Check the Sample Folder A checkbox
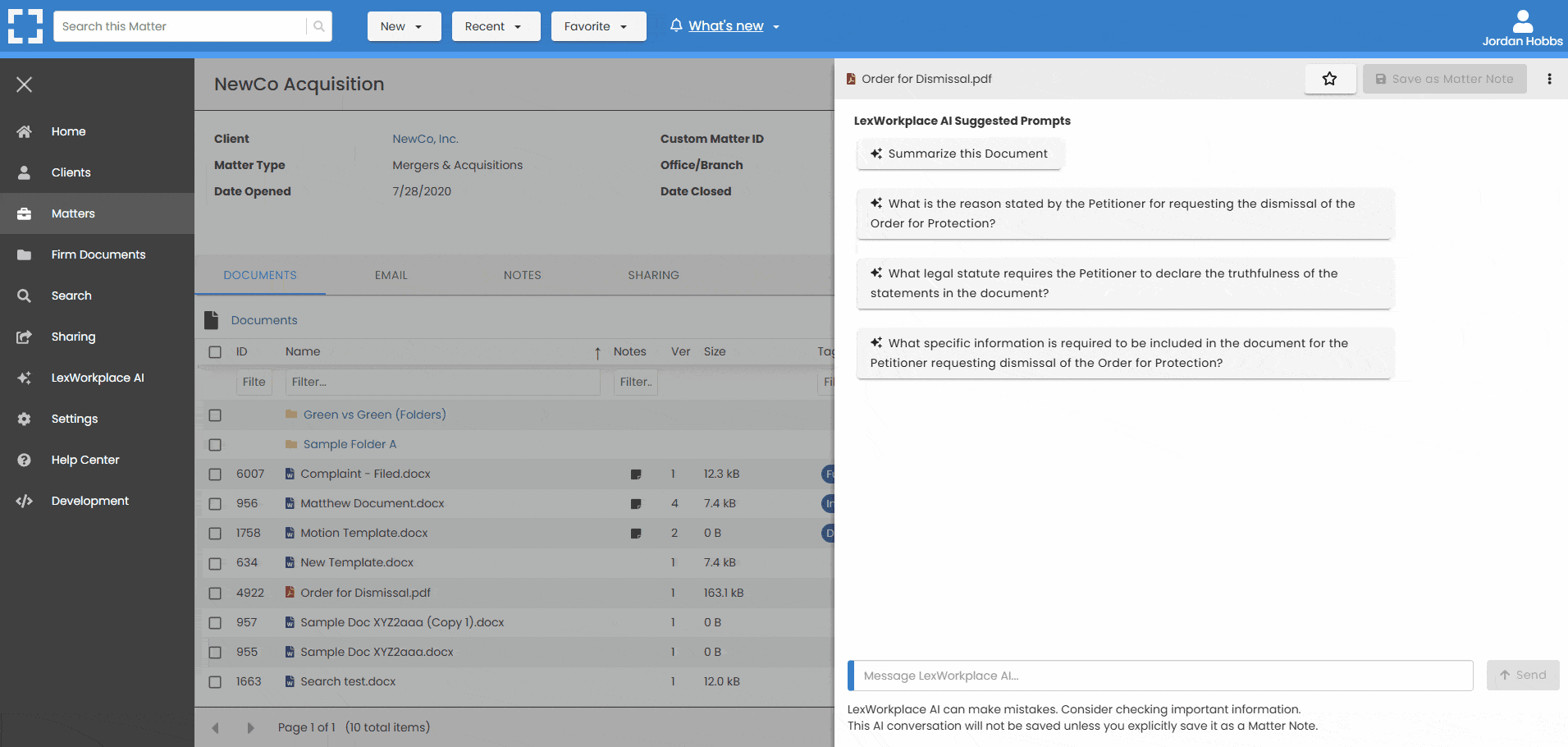 point(215,445)
